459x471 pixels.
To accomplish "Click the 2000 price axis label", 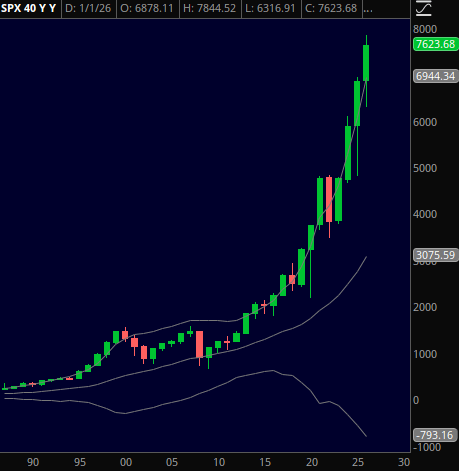I will (x=425, y=307).
